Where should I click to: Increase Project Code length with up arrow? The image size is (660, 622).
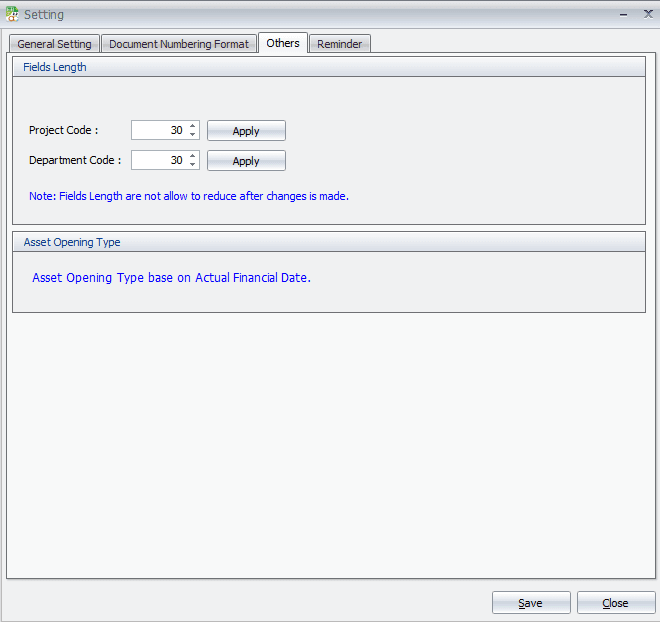[x=192, y=125]
